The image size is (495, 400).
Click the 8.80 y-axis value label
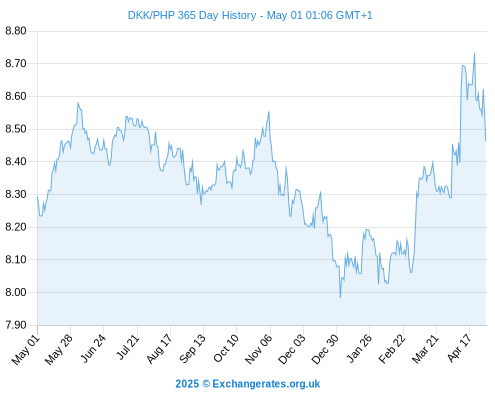pos(16,31)
